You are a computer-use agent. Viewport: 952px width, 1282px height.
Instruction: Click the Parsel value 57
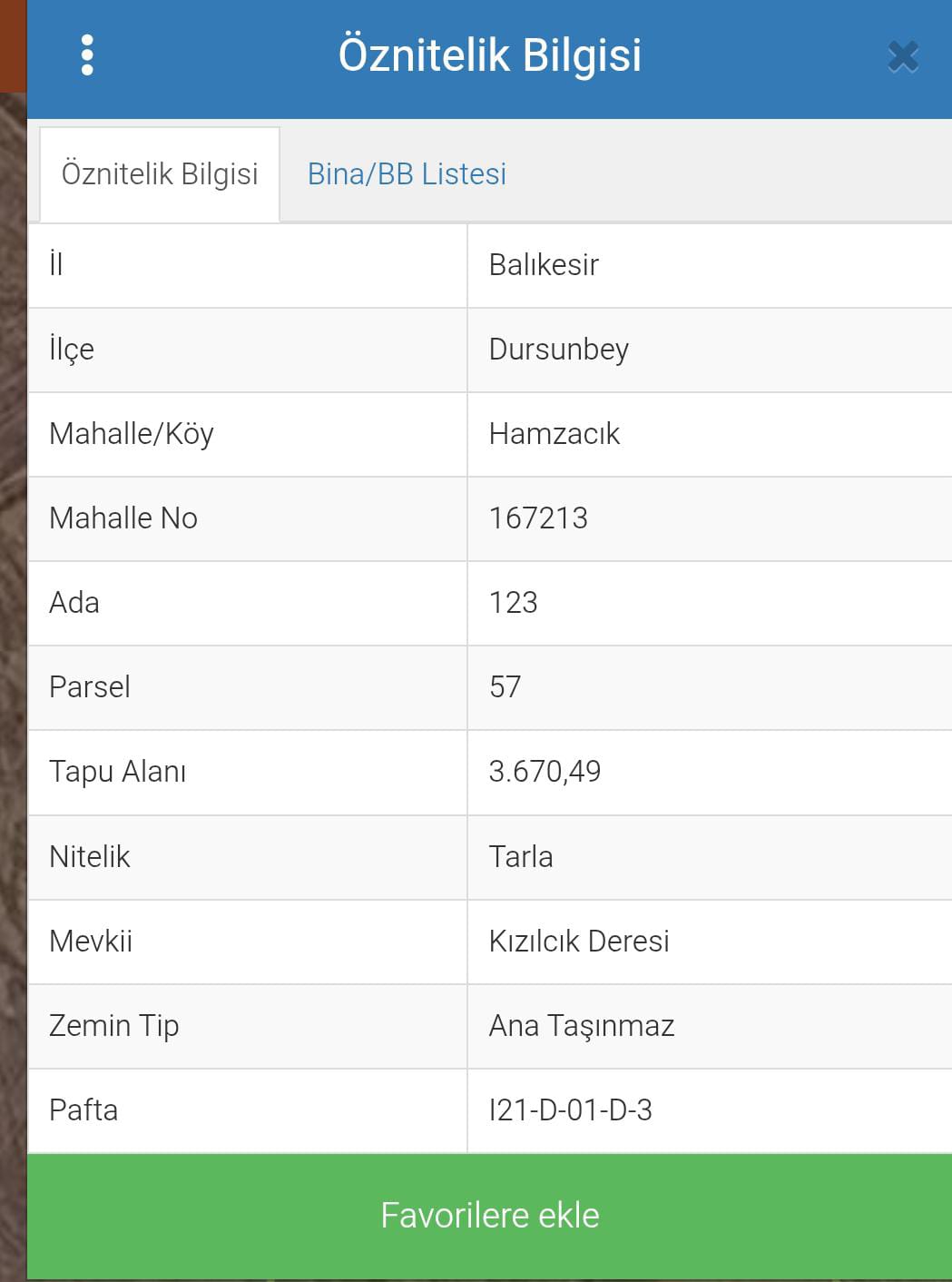pos(505,687)
